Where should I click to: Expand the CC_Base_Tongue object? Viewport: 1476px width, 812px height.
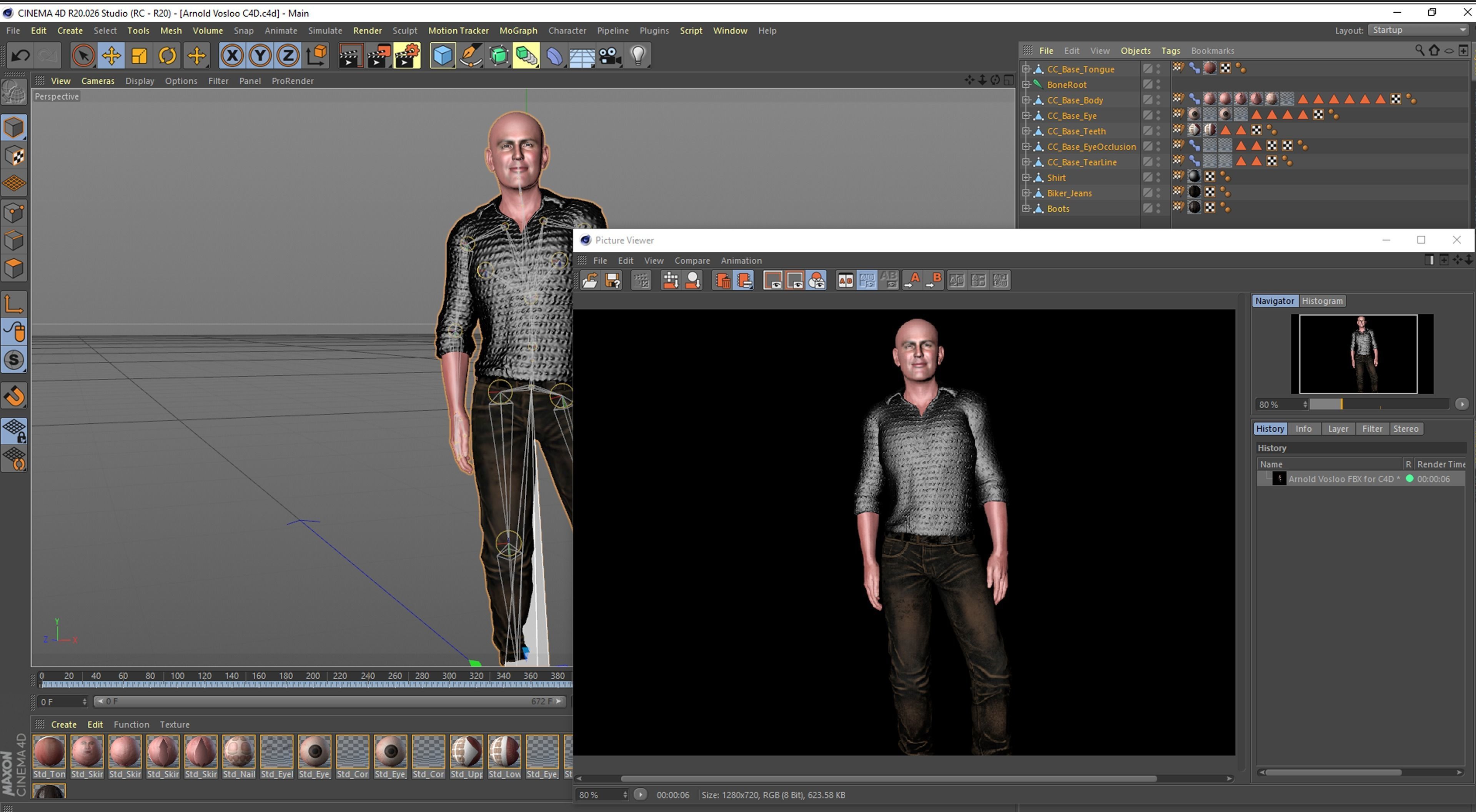point(1026,69)
